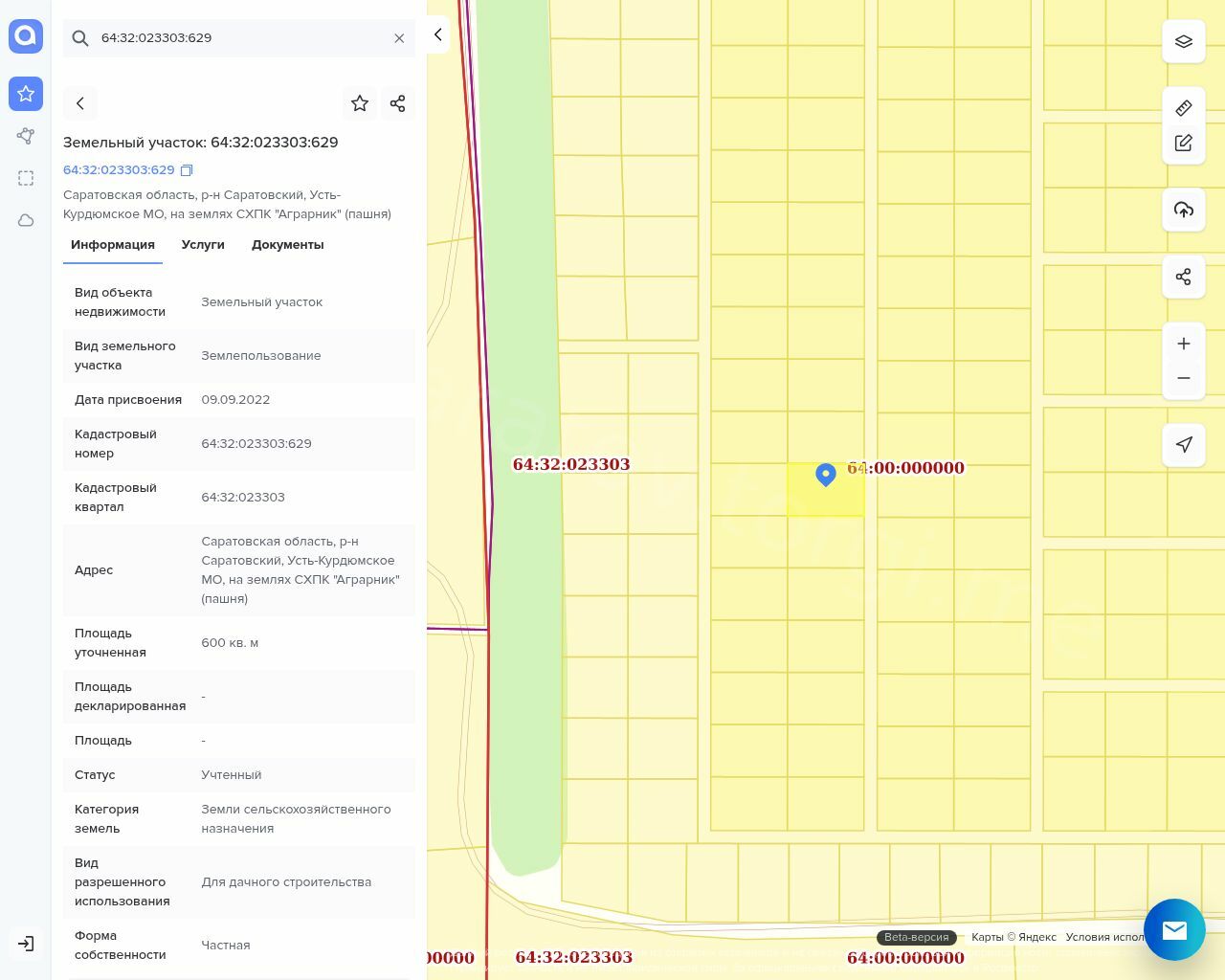This screenshot has height=980, width=1225.
Task: Click into the cadastral search field
Action: pyautogui.click(x=239, y=38)
